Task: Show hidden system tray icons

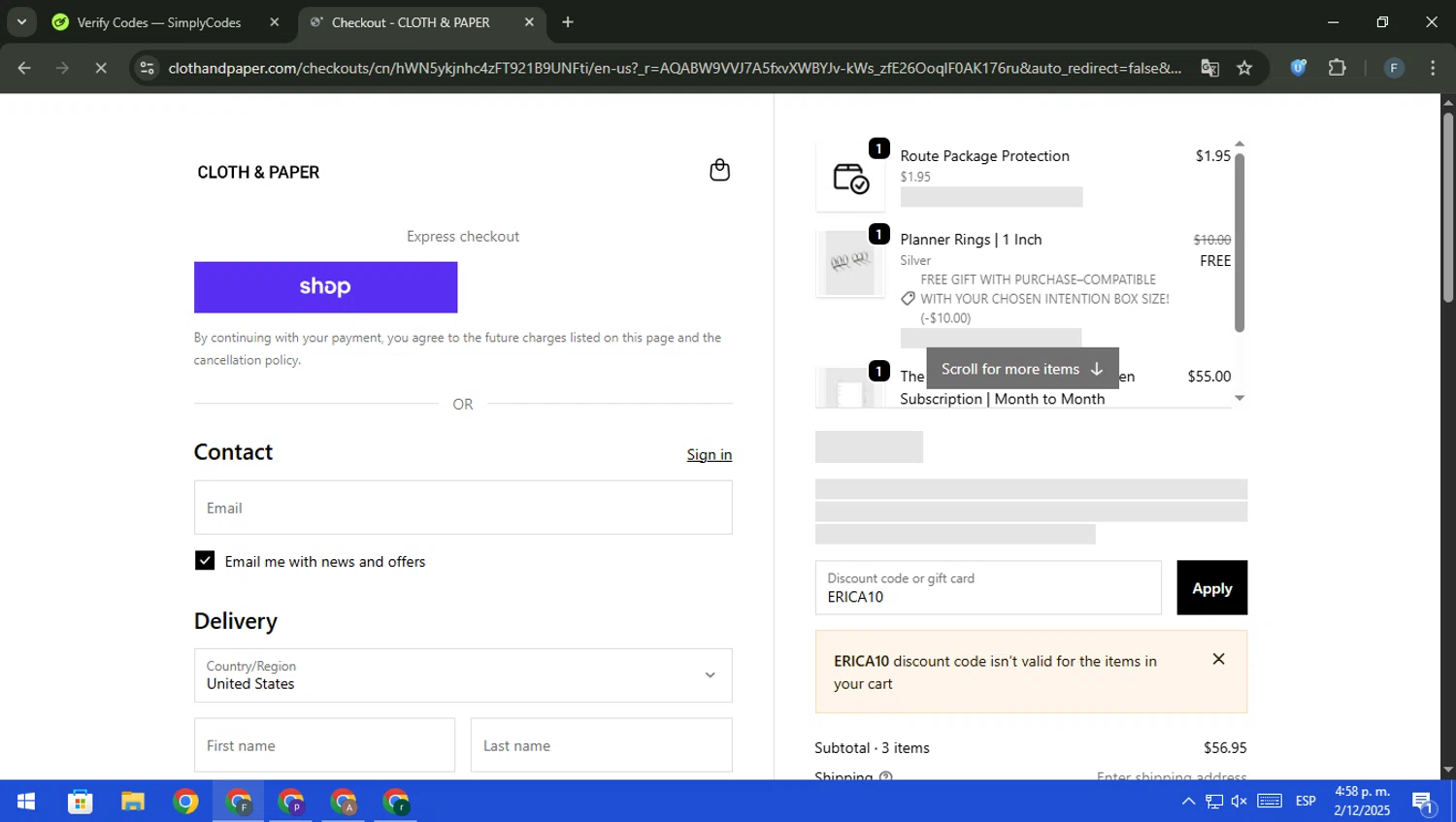Action: [x=1188, y=802]
